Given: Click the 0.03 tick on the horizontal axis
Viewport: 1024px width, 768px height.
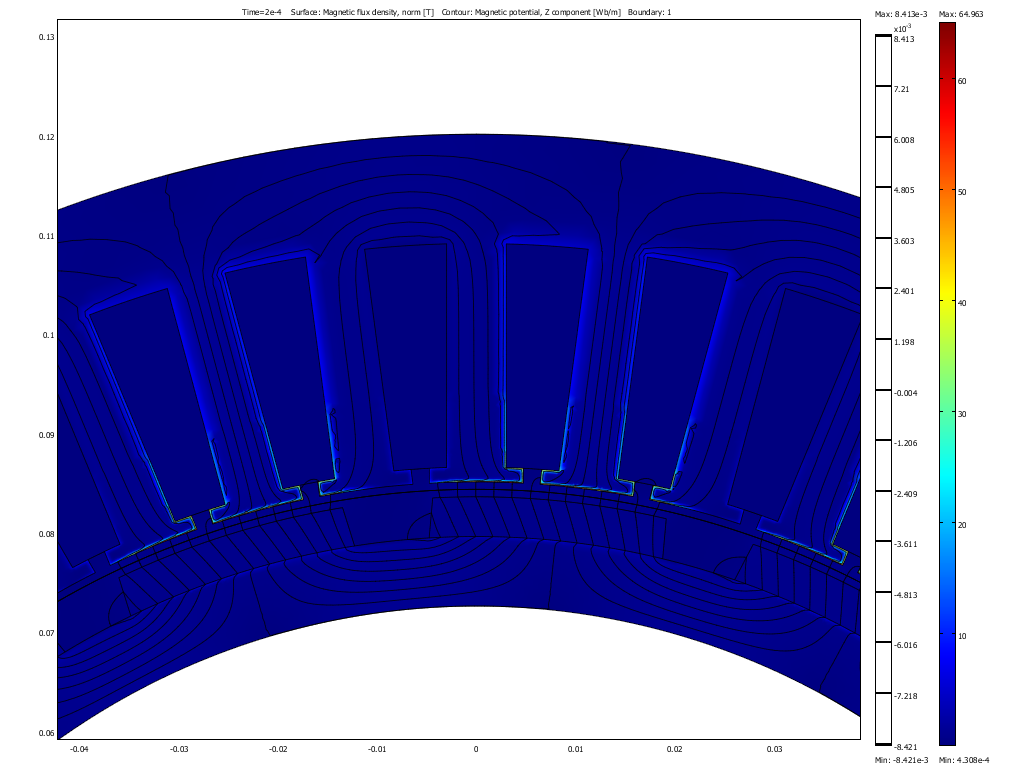Looking at the screenshot, I should (774, 748).
